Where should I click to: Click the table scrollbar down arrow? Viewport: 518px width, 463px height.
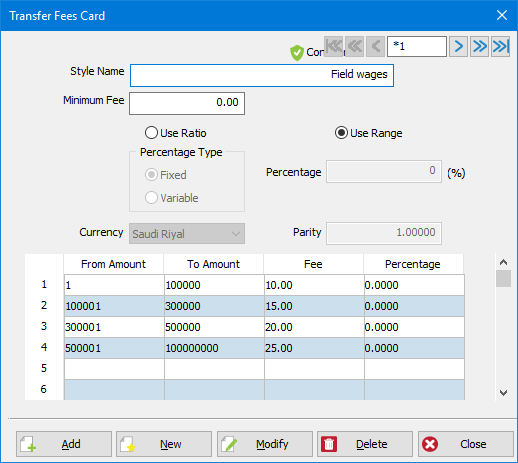(503, 392)
